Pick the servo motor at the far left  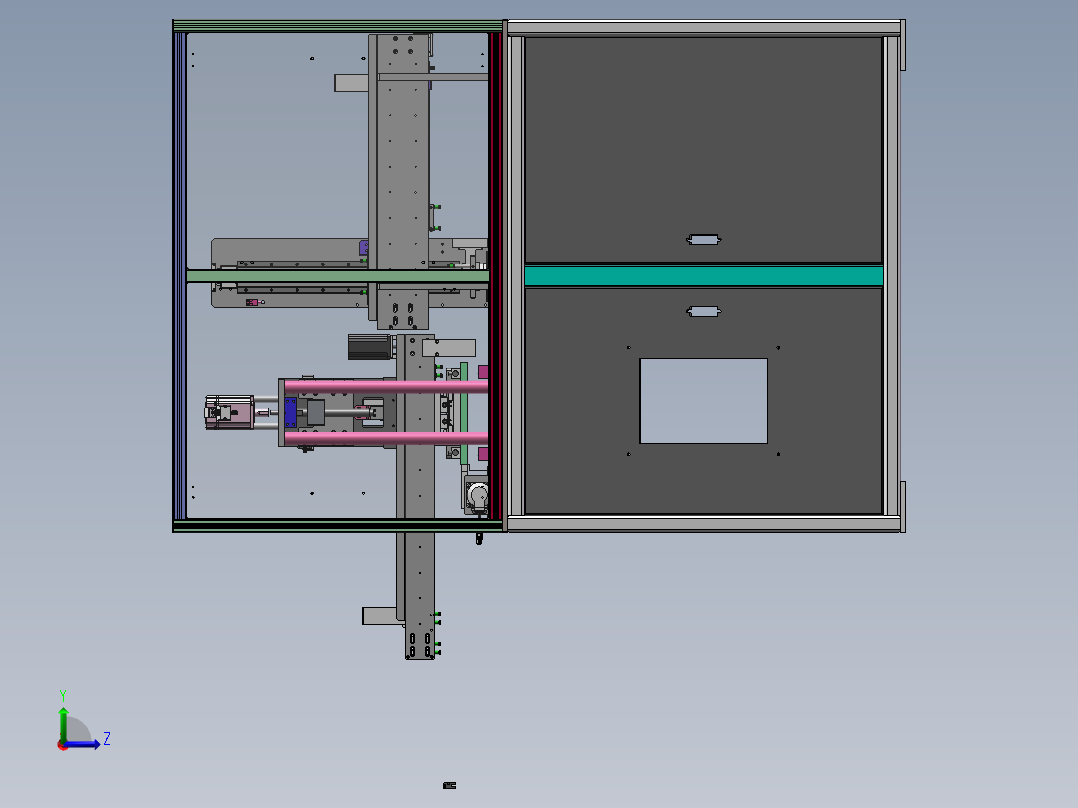(x=229, y=412)
